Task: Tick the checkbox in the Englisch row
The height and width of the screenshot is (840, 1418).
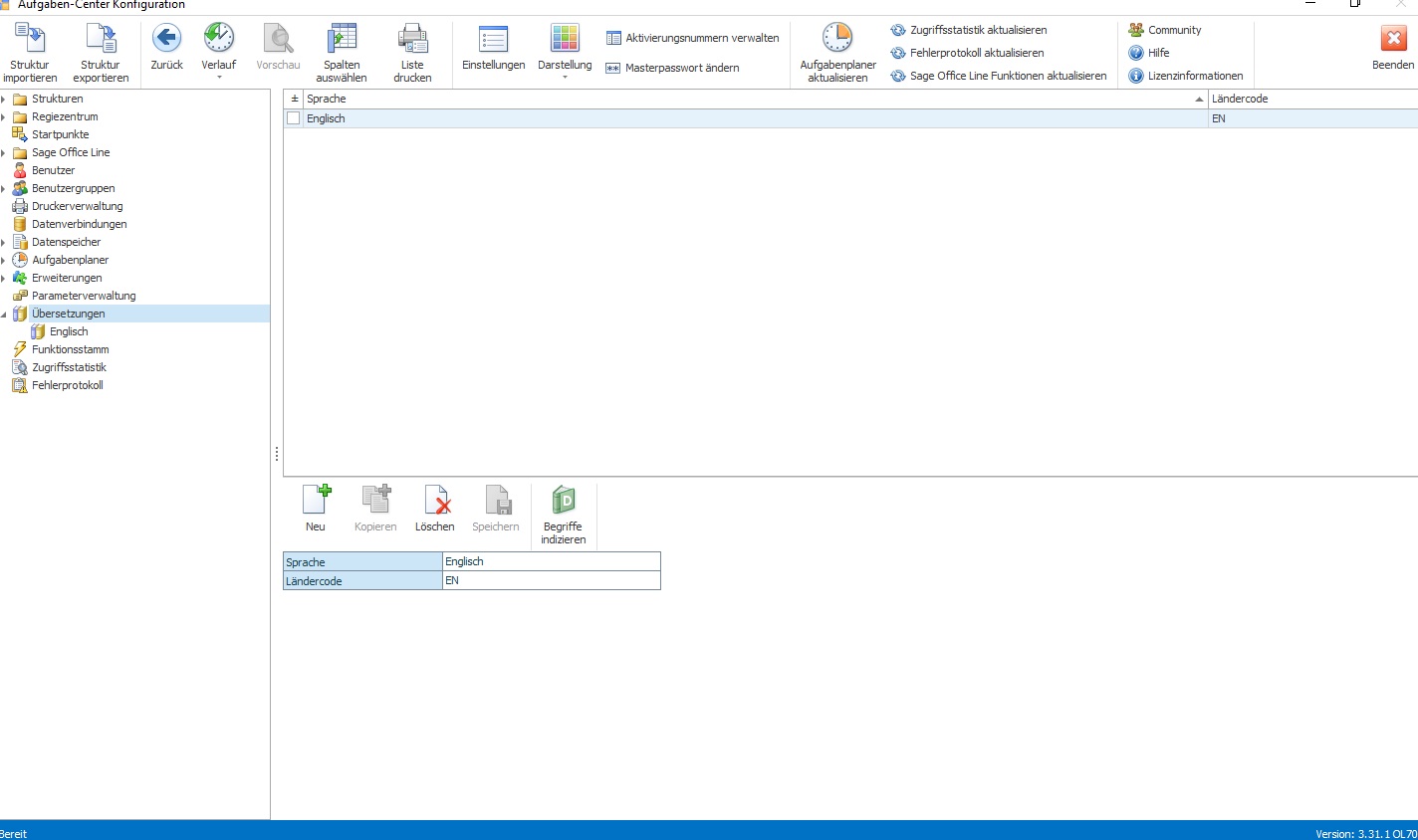Action: [293, 118]
